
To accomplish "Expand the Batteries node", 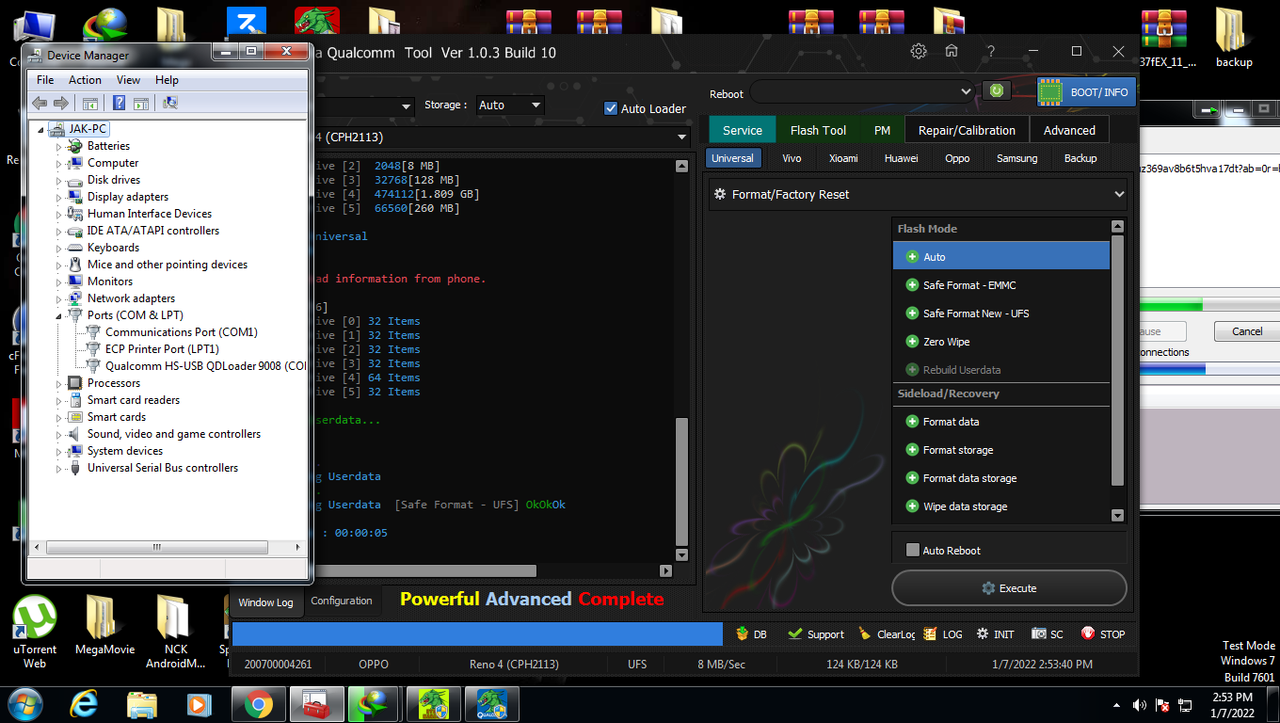I will (x=59, y=146).
